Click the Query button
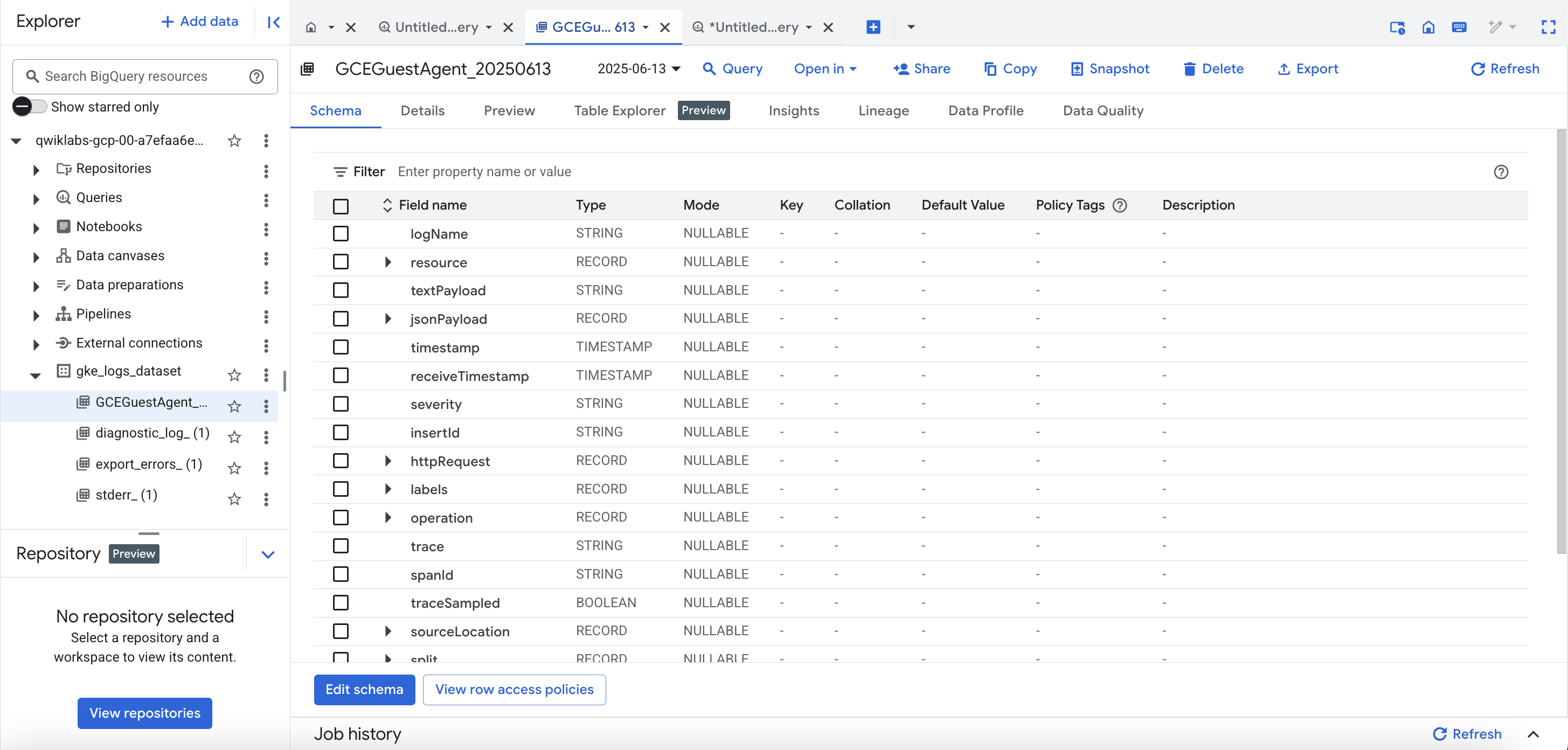 tap(732, 69)
